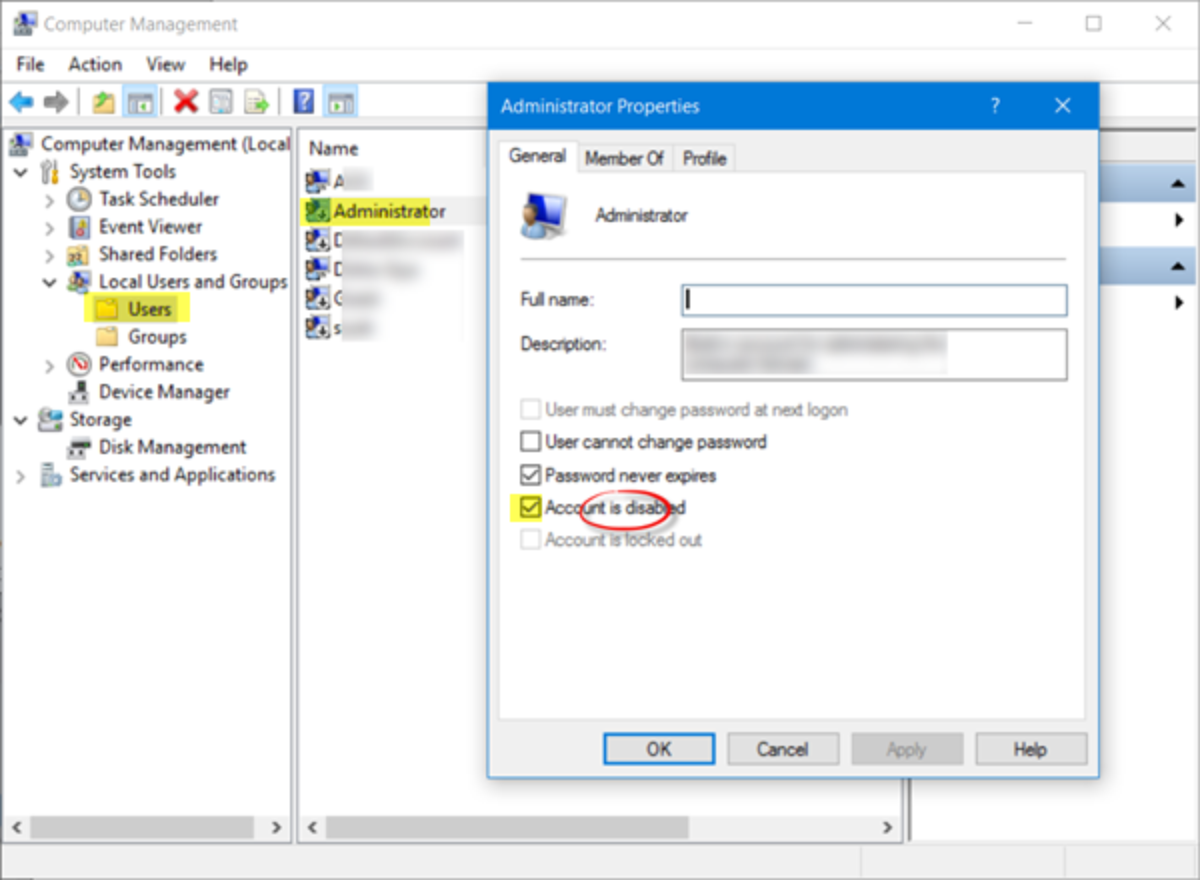Open Help via blue question mark icon
Image resolution: width=1200 pixels, height=880 pixels.
pyautogui.click(x=304, y=101)
